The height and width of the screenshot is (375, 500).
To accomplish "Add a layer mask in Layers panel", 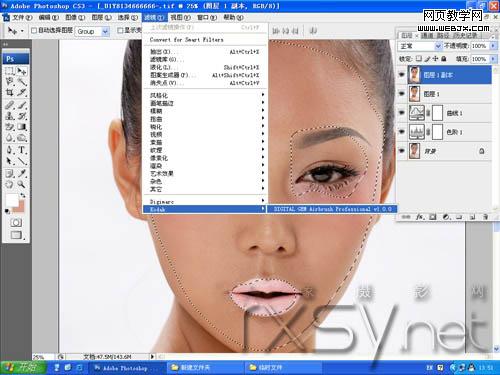I will [433, 217].
